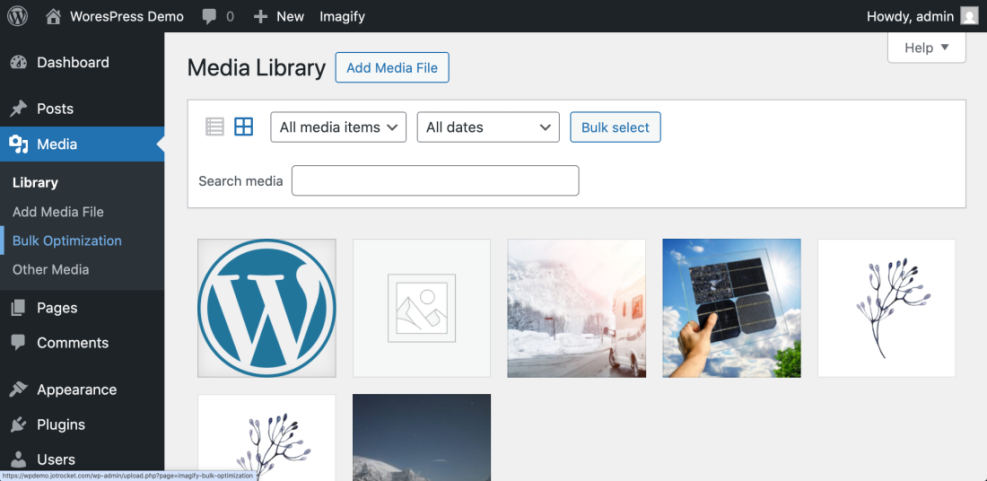This screenshot has width=987, height=481.
Task: Open Users menu item
Action: (82, 460)
